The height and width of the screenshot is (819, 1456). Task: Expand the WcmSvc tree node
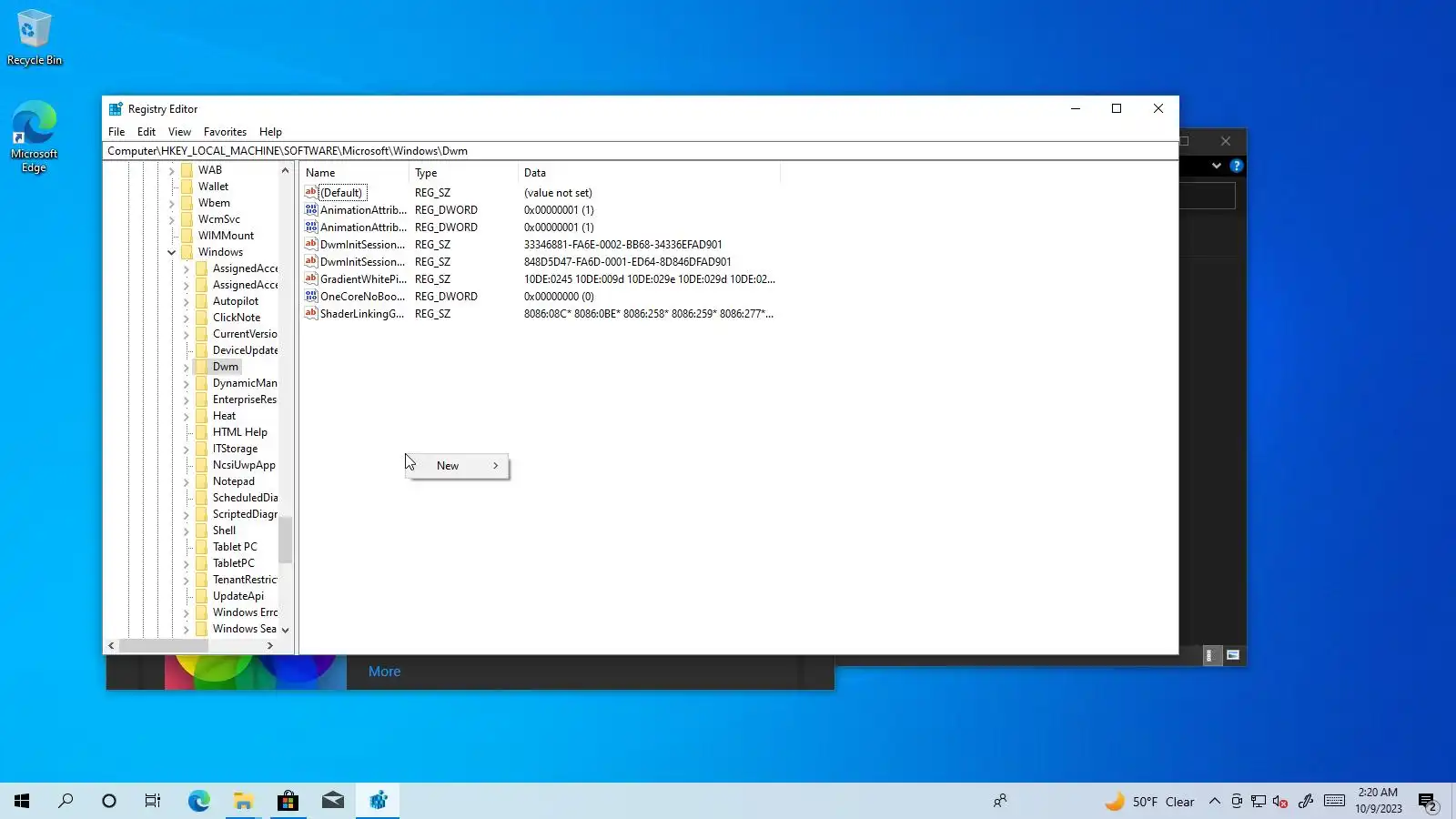(x=172, y=219)
